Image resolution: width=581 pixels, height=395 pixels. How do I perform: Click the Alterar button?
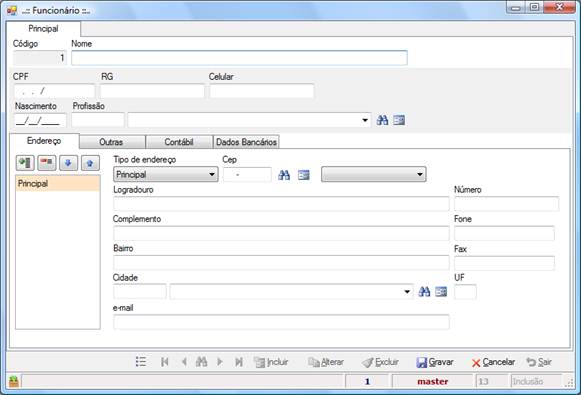tap(326, 362)
